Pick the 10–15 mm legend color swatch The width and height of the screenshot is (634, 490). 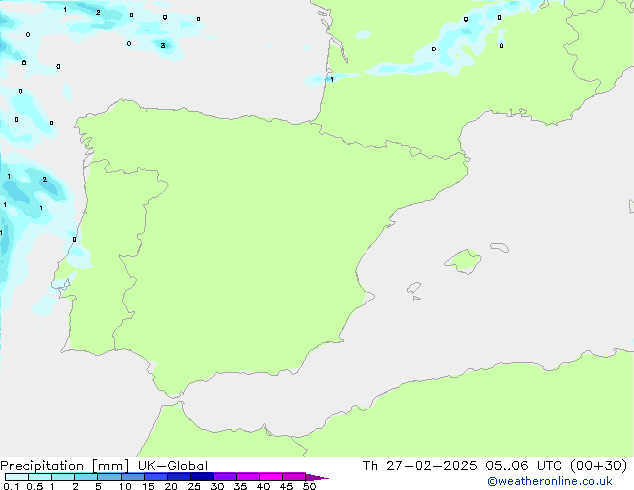pos(132,477)
